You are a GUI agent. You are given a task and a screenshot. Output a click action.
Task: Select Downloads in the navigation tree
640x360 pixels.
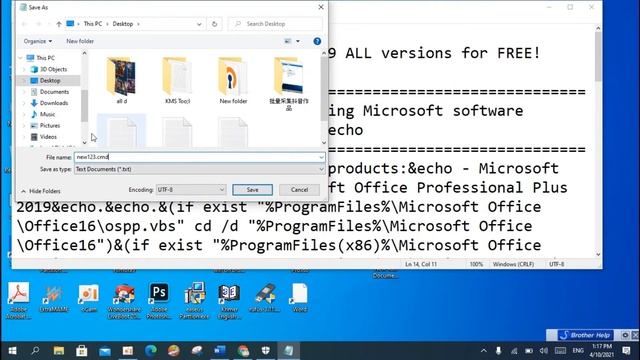[53, 103]
